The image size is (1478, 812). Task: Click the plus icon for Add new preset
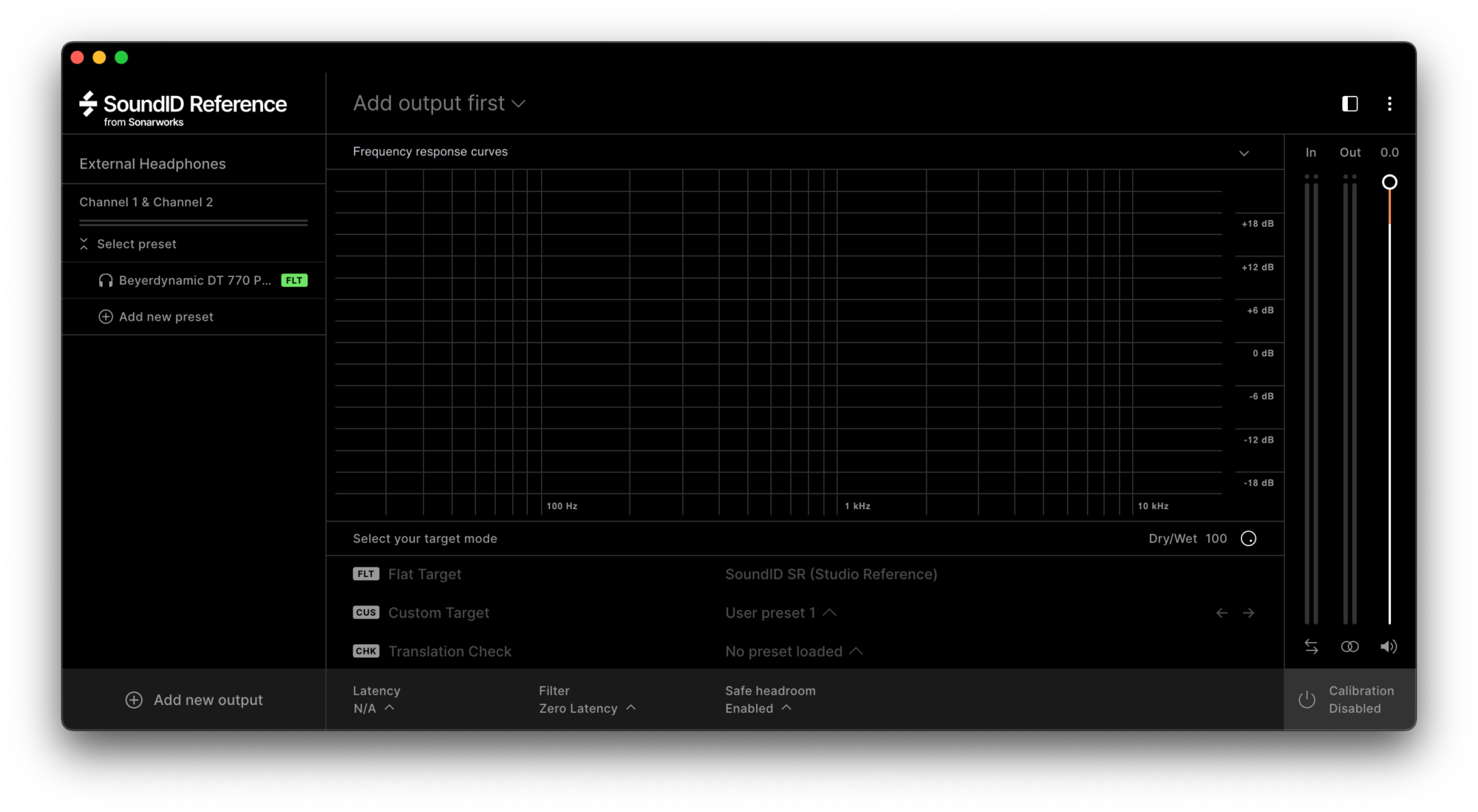coord(106,316)
